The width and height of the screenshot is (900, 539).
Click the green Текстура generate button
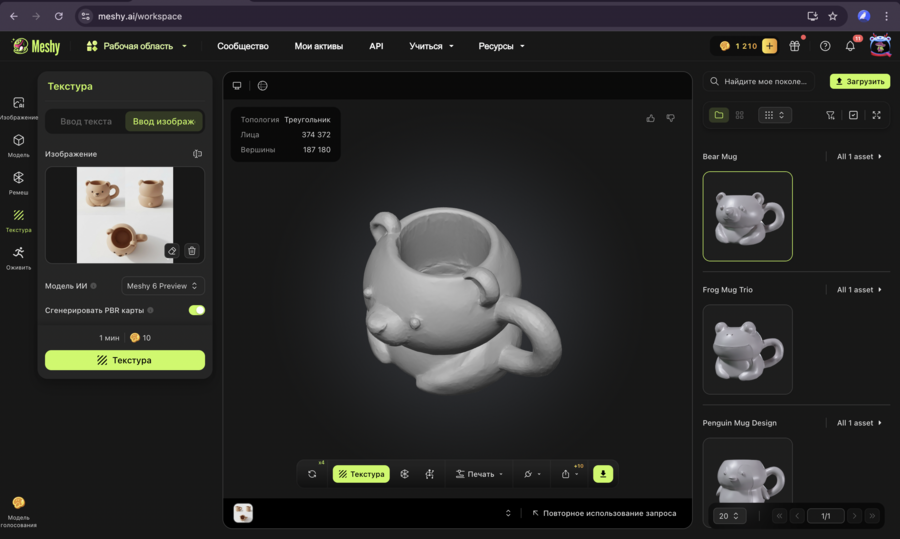coord(125,360)
